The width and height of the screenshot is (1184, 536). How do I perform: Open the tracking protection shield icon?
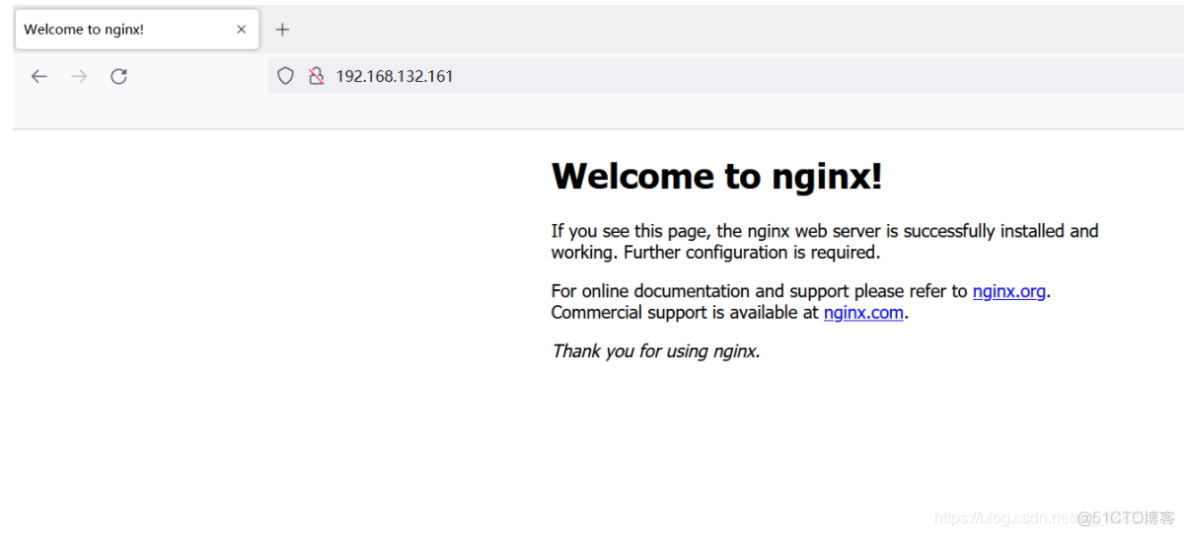pos(285,76)
